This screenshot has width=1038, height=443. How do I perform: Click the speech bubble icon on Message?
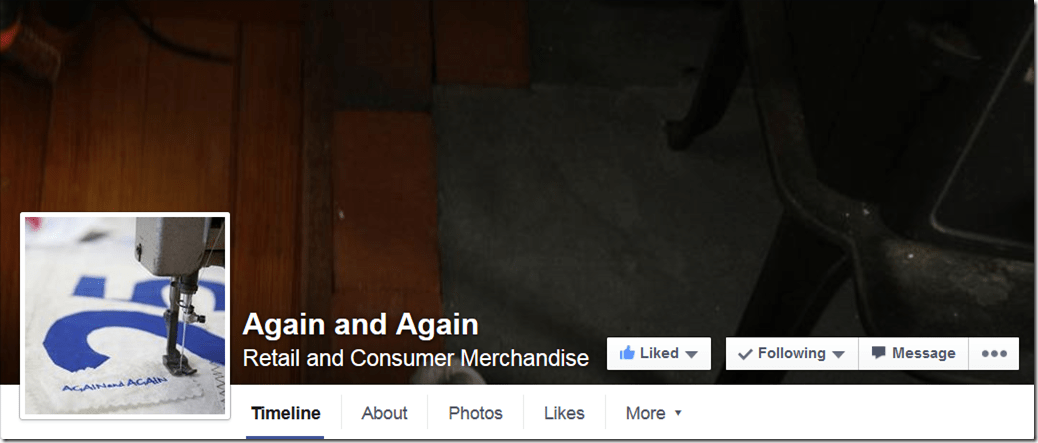pos(878,353)
